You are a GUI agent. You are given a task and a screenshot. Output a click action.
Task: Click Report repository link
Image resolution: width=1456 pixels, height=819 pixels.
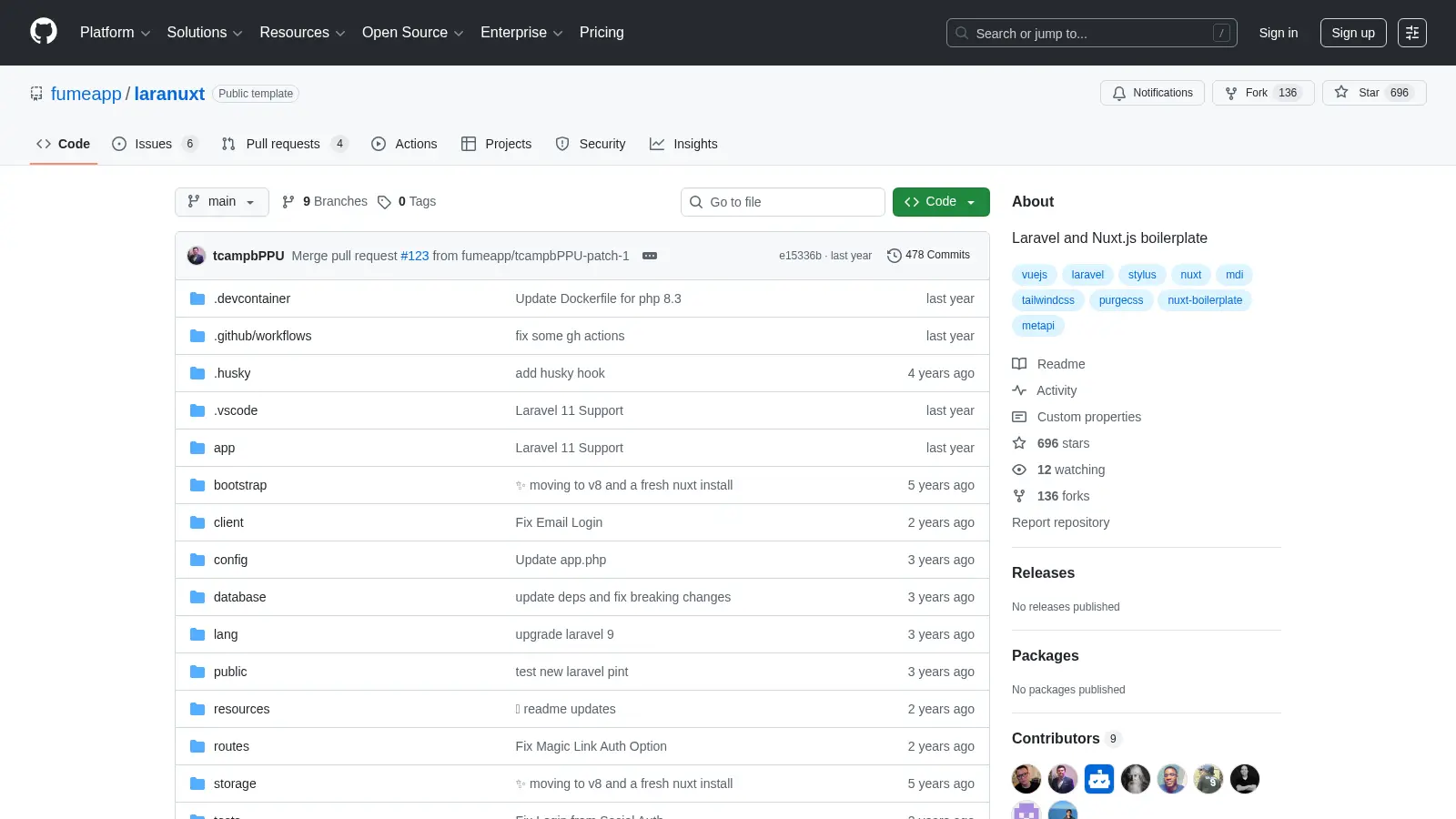coord(1060,522)
